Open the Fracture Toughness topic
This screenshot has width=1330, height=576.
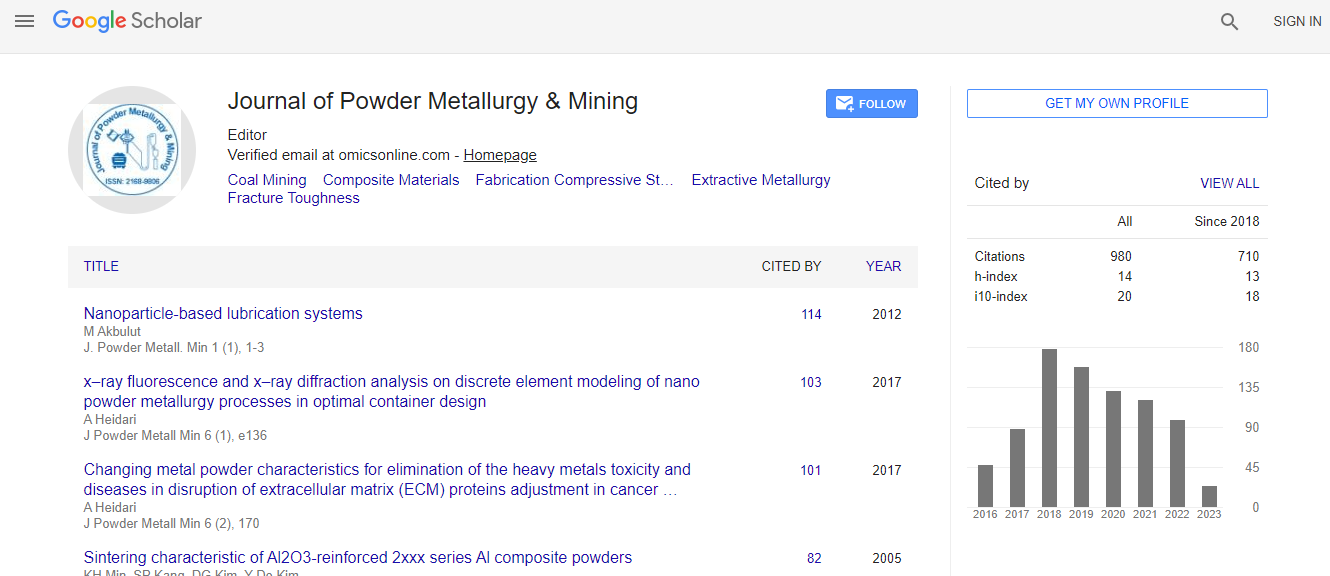click(x=293, y=198)
